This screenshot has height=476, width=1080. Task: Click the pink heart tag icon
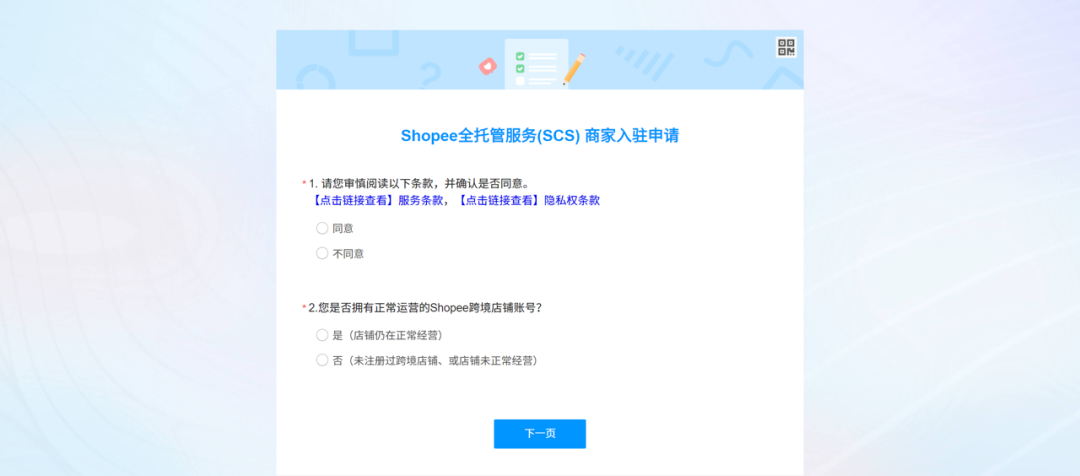tap(487, 66)
